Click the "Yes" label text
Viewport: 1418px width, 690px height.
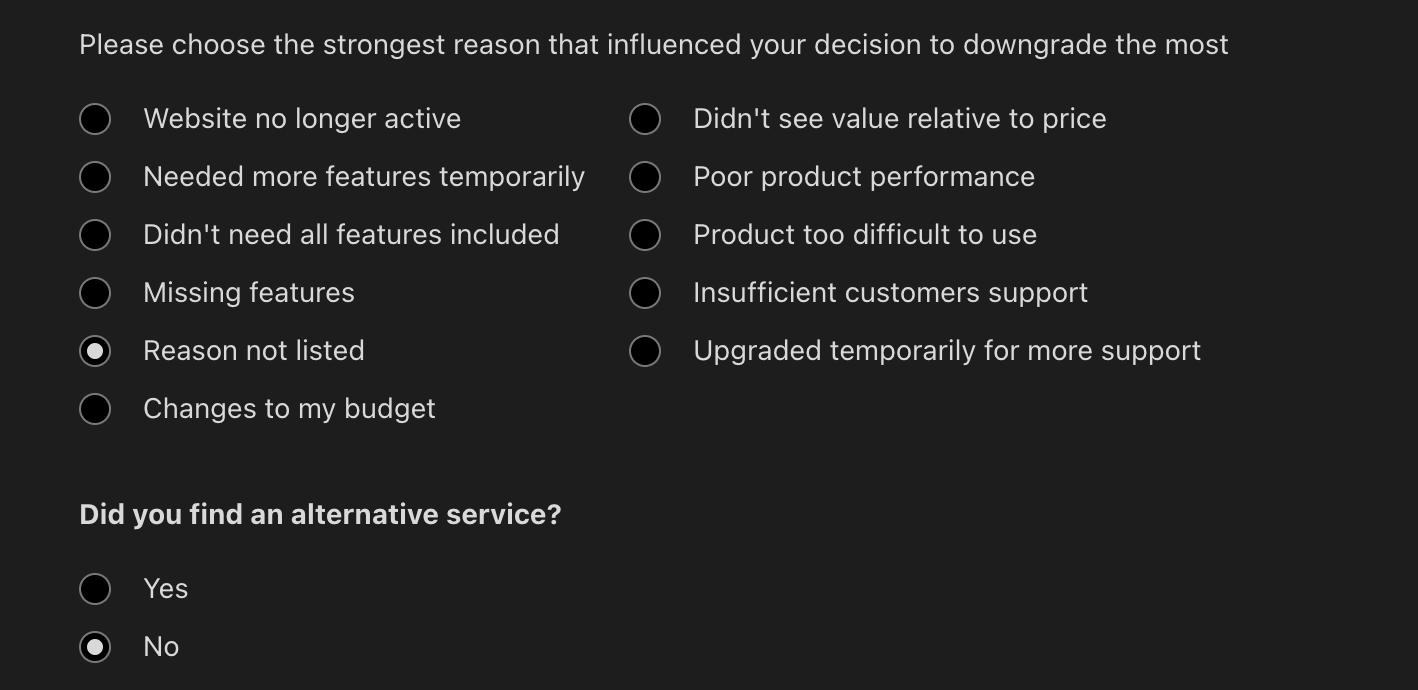pyautogui.click(x=165, y=588)
